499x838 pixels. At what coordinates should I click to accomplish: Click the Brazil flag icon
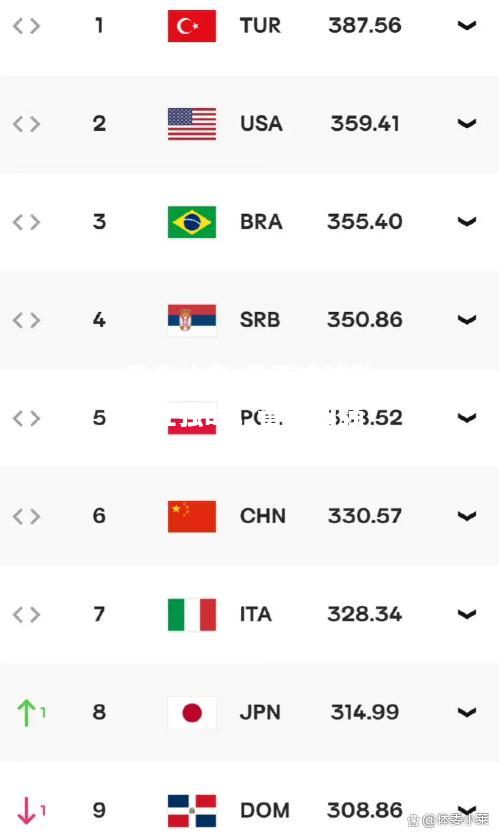[192, 222]
